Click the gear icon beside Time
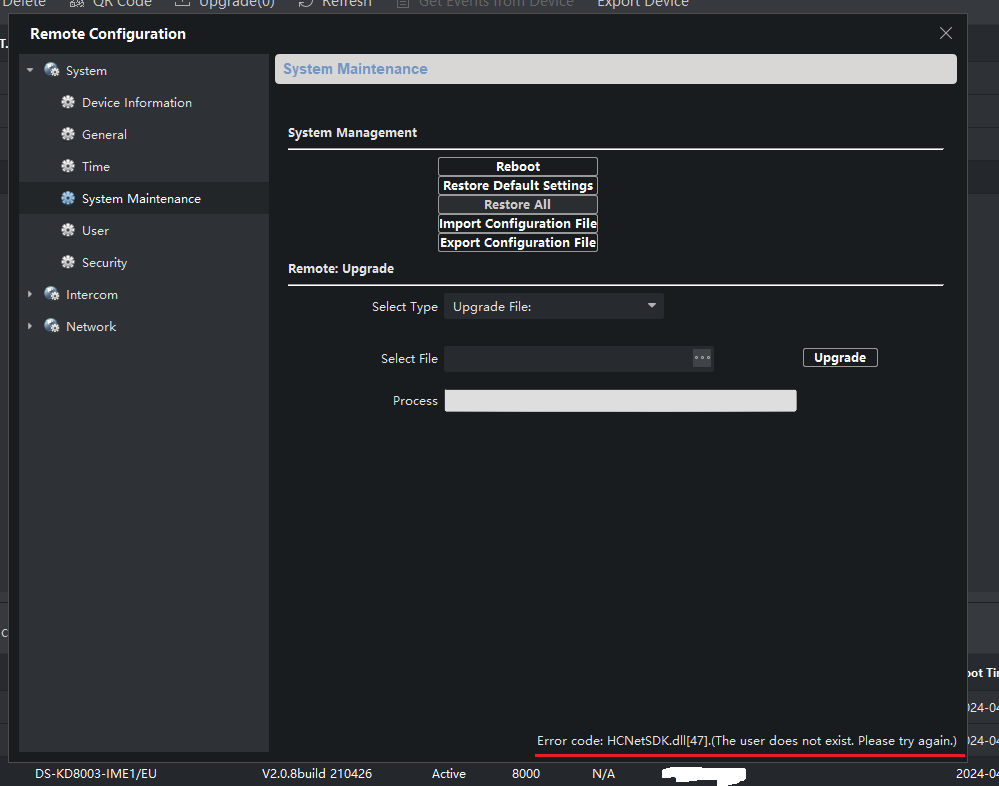 click(x=68, y=167)
